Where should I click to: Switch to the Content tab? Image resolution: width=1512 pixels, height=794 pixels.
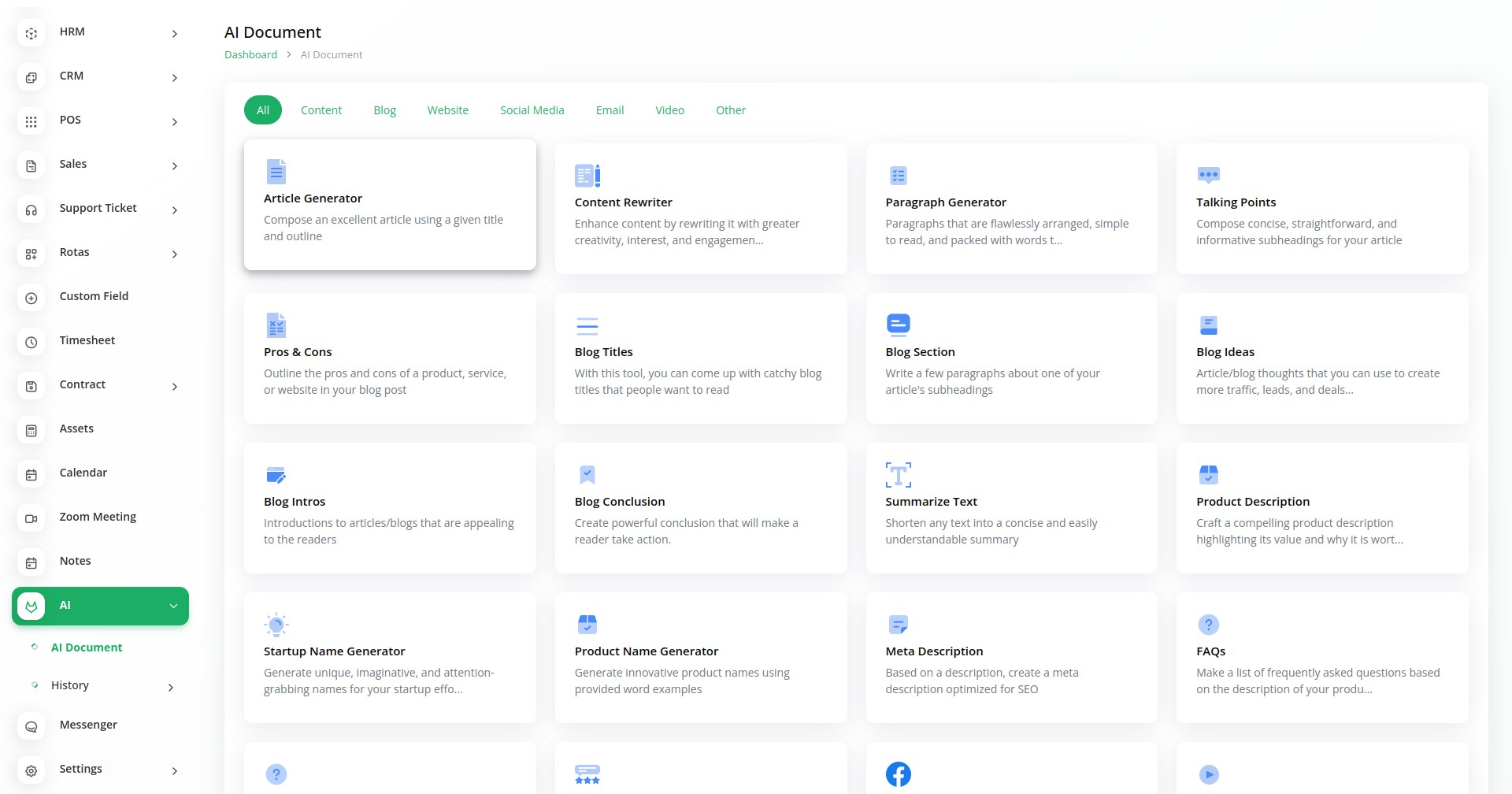point(321,110)
